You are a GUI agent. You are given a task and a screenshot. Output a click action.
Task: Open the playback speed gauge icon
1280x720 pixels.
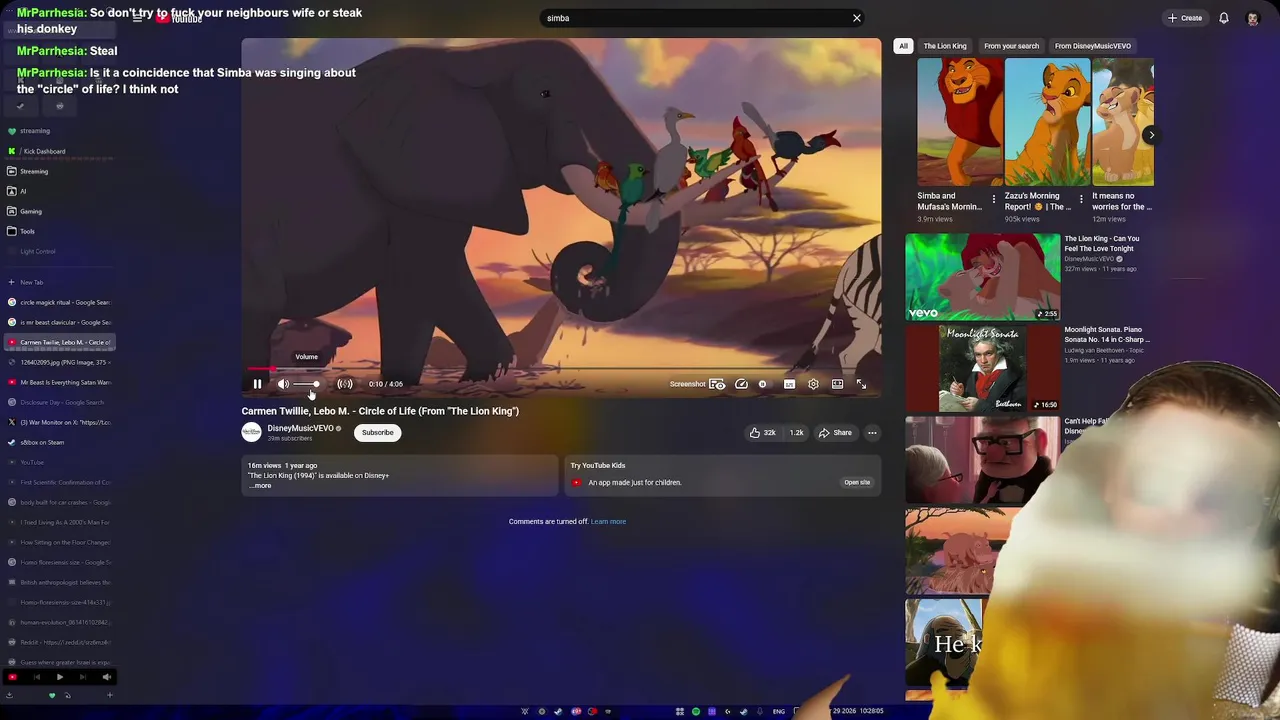coord(741,384)
